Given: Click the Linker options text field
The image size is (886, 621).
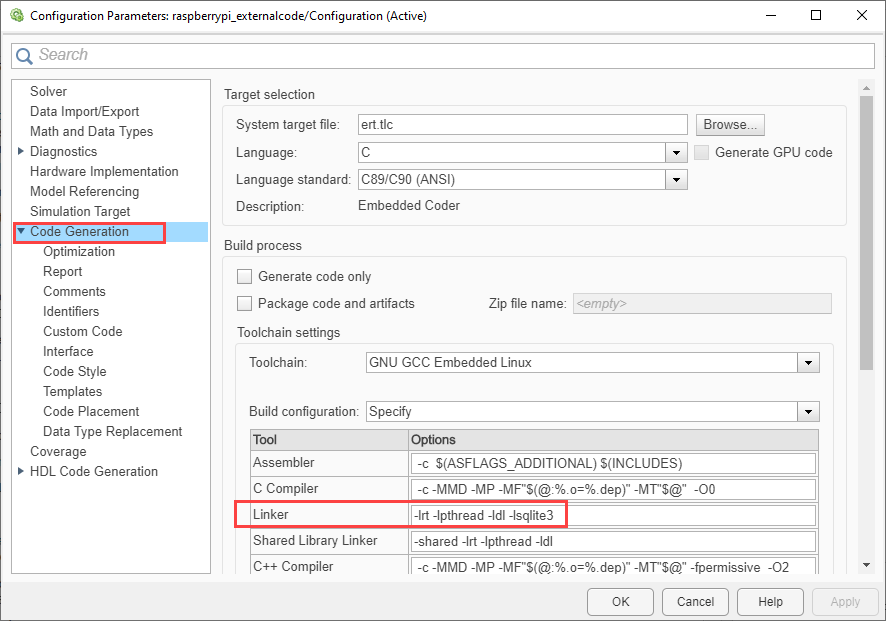Looking at the screenshot, I should point(613,515).
